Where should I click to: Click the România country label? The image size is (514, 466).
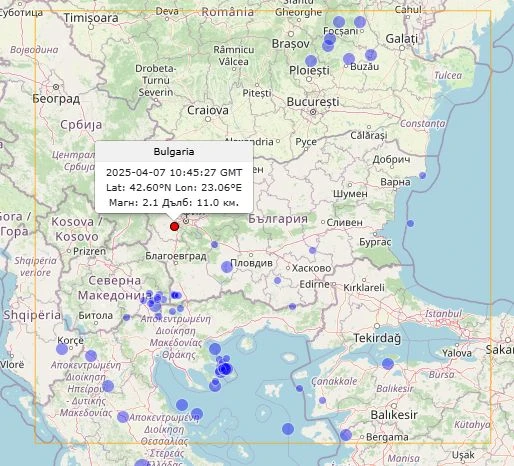[228, 12]
